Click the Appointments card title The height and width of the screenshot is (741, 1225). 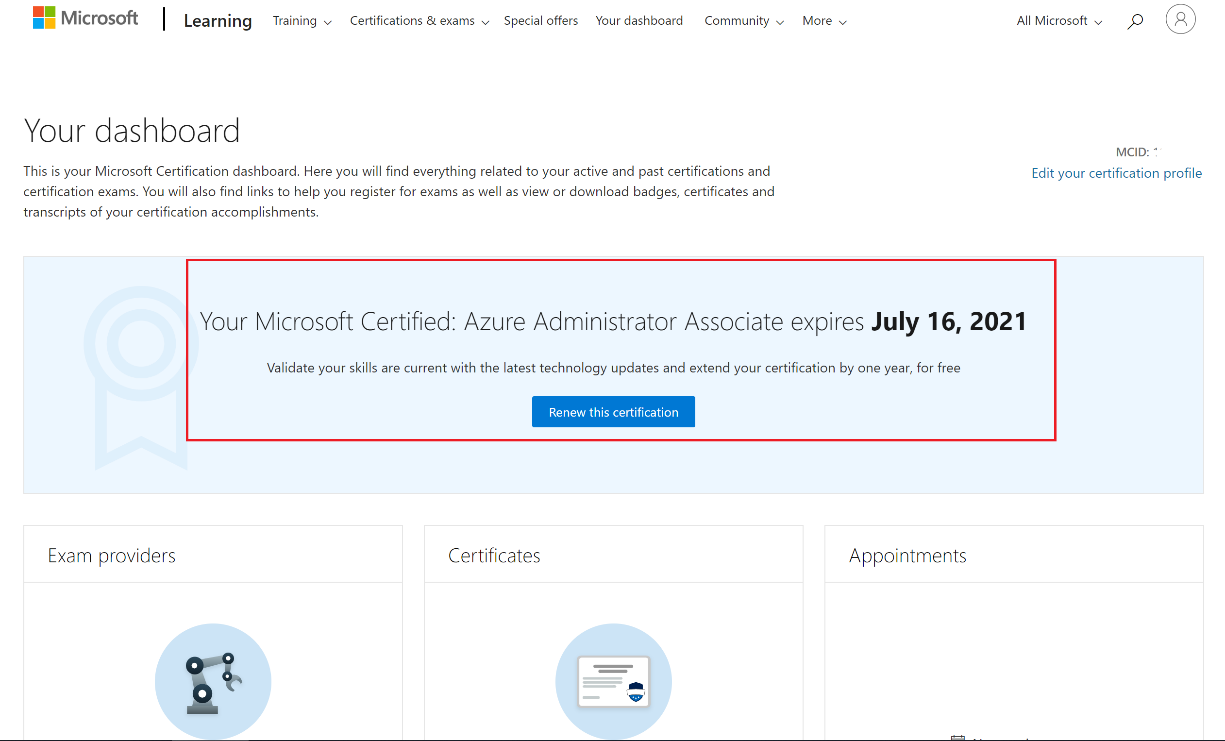tap(908, 556)
